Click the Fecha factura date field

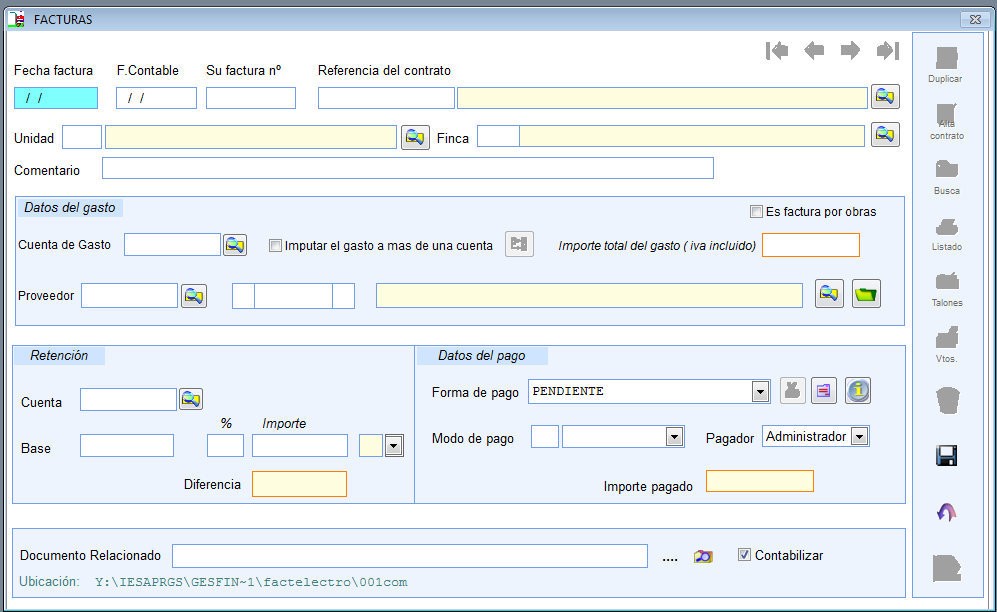(56, 98)
